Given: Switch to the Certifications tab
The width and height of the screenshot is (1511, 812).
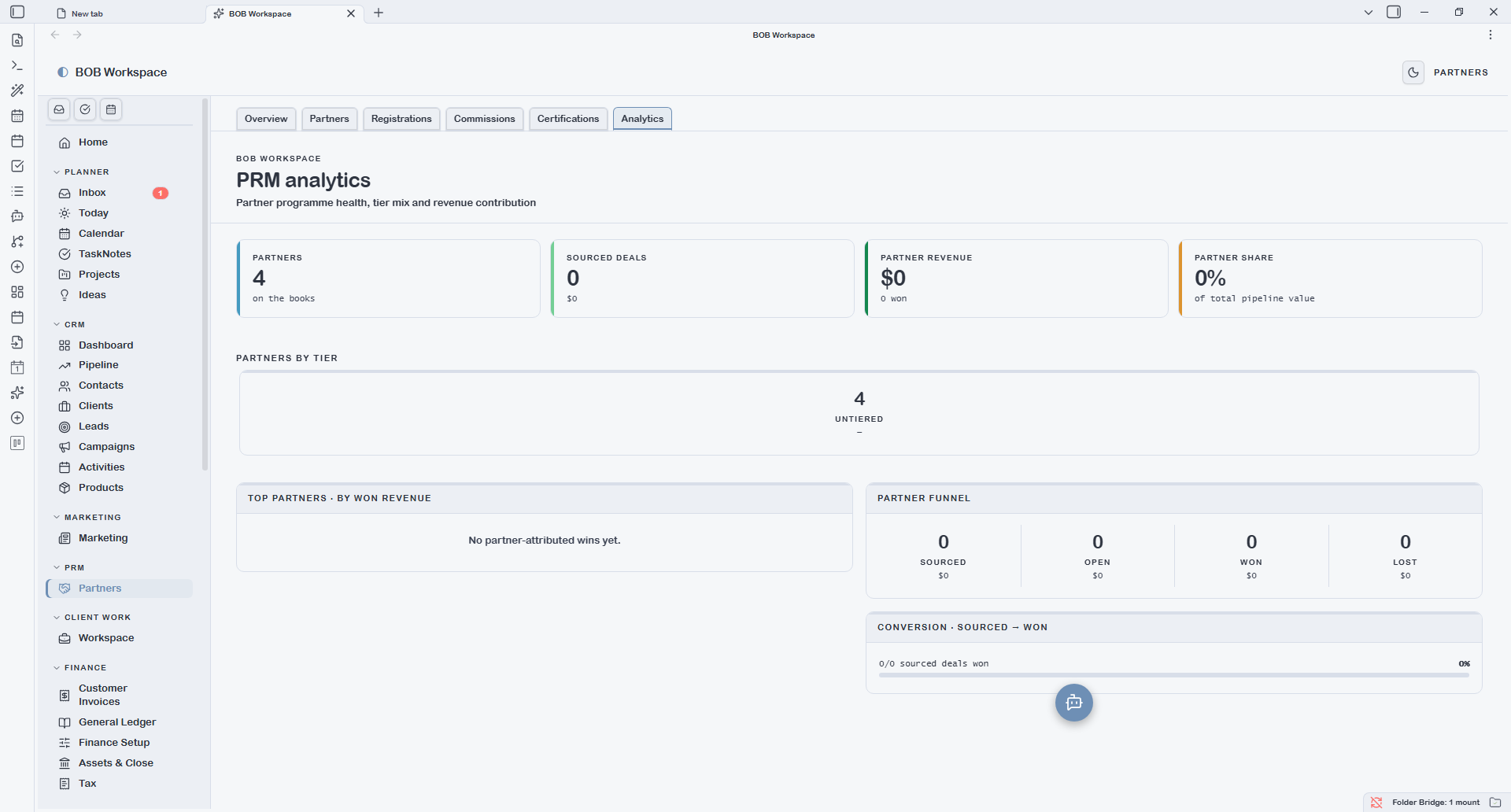Looking at the screenshot, I should tap(568, 119).
